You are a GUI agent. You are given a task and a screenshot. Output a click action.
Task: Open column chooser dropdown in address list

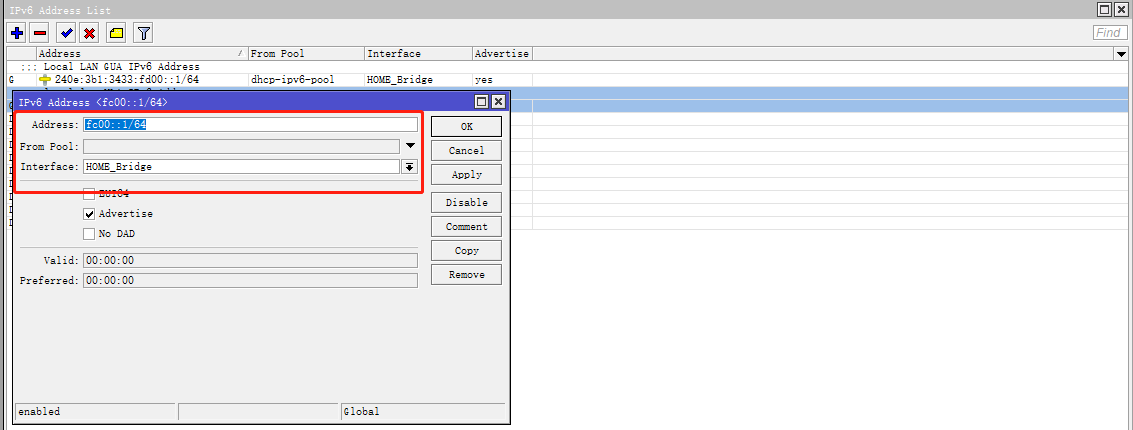coord(1121,54)
